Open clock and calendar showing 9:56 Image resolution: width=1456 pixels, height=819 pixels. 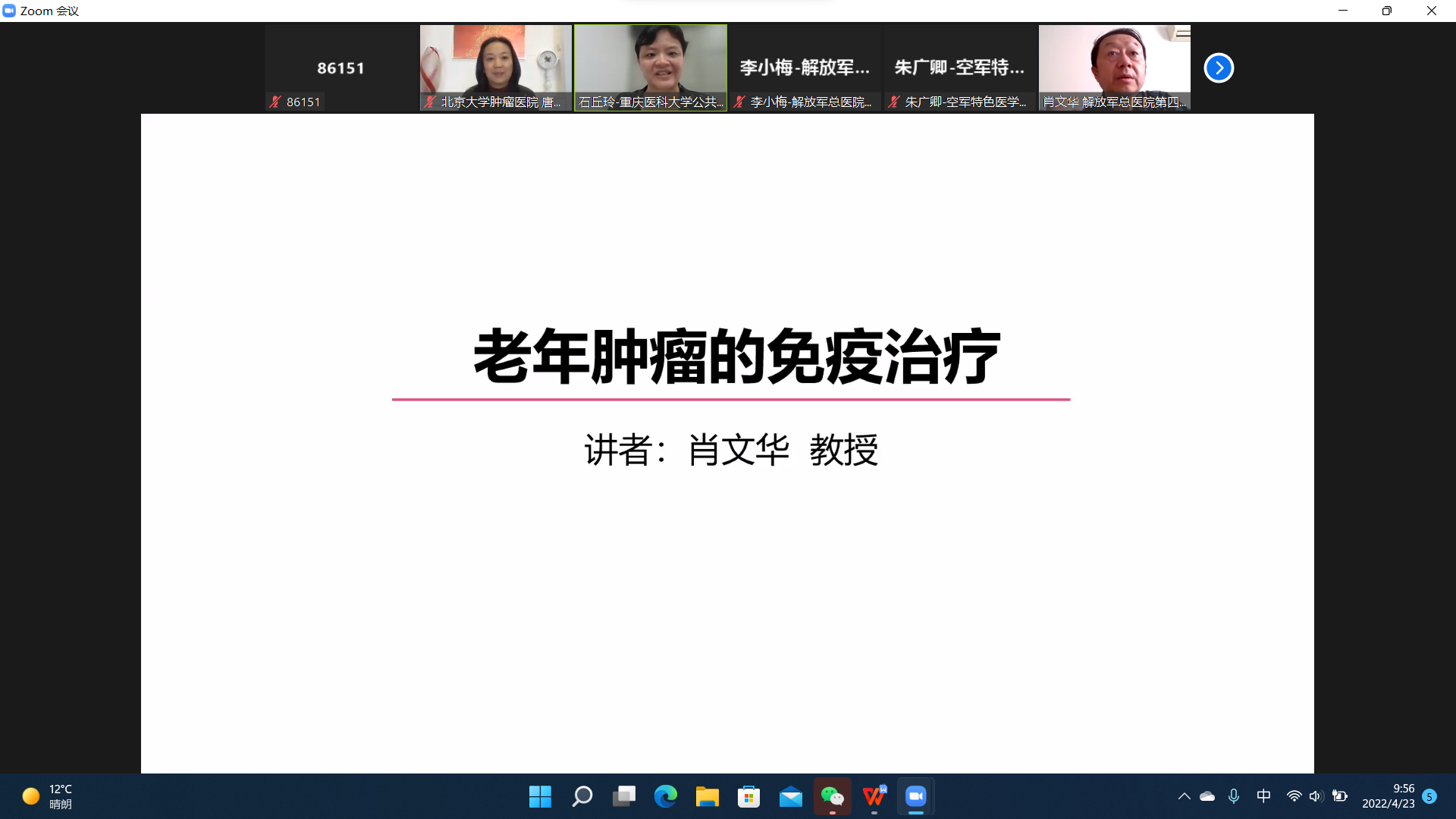1388,796
